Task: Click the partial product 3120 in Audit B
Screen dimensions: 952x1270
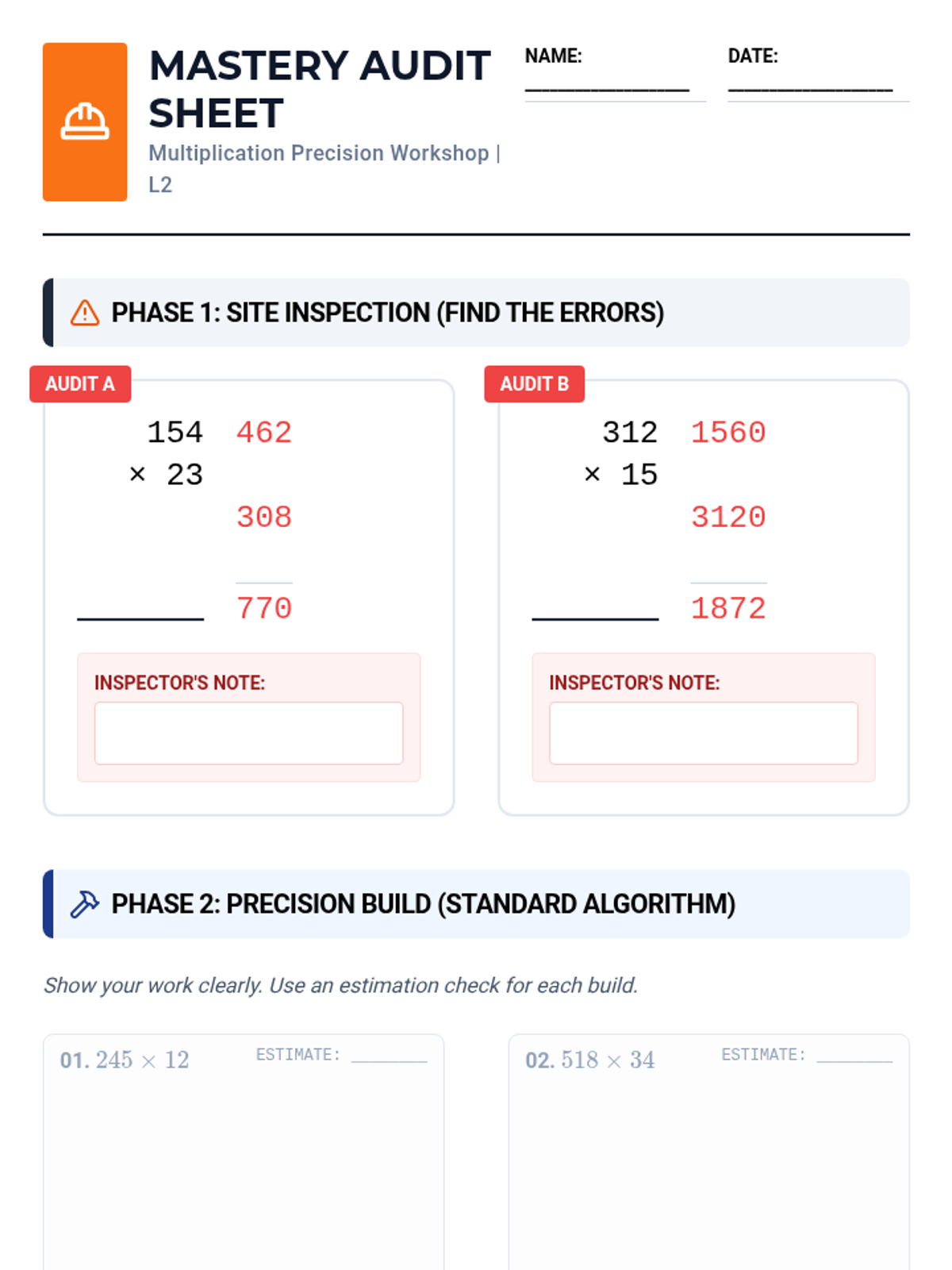Action: click(x=728, y=518)
